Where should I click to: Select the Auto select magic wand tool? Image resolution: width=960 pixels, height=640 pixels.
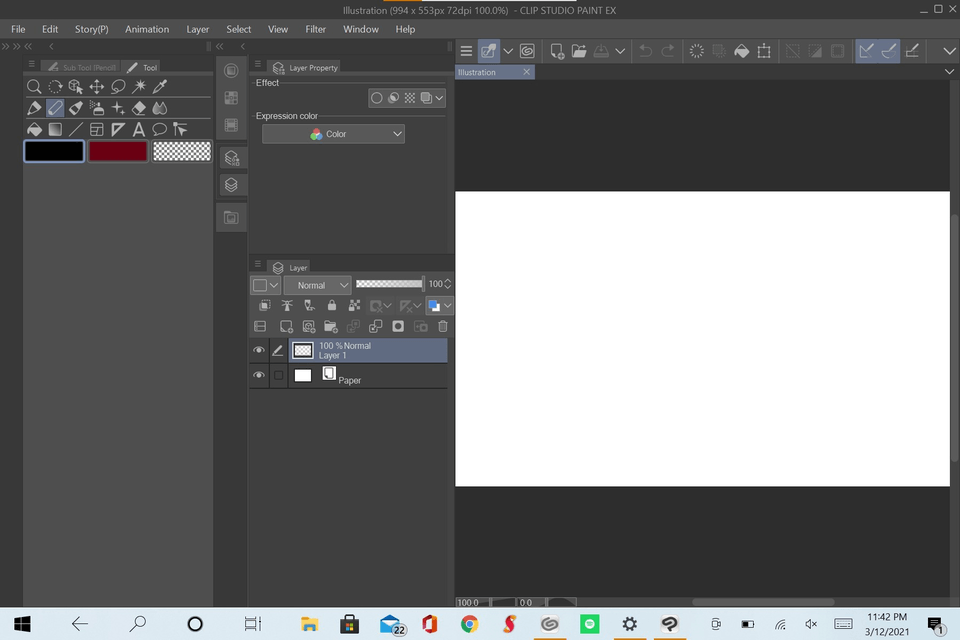[139, 86]
